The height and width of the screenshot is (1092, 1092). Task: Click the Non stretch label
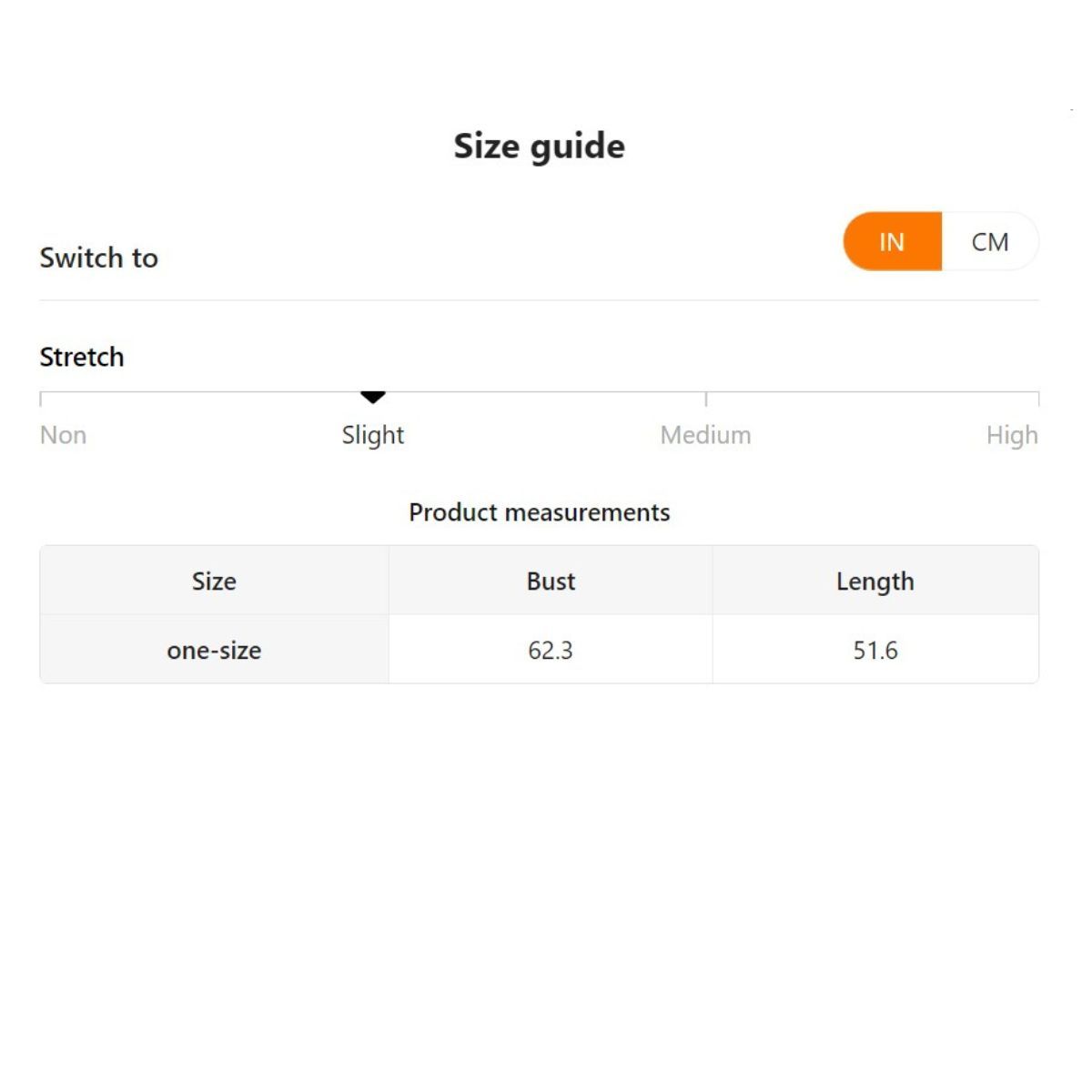click(x=63, y=435)
